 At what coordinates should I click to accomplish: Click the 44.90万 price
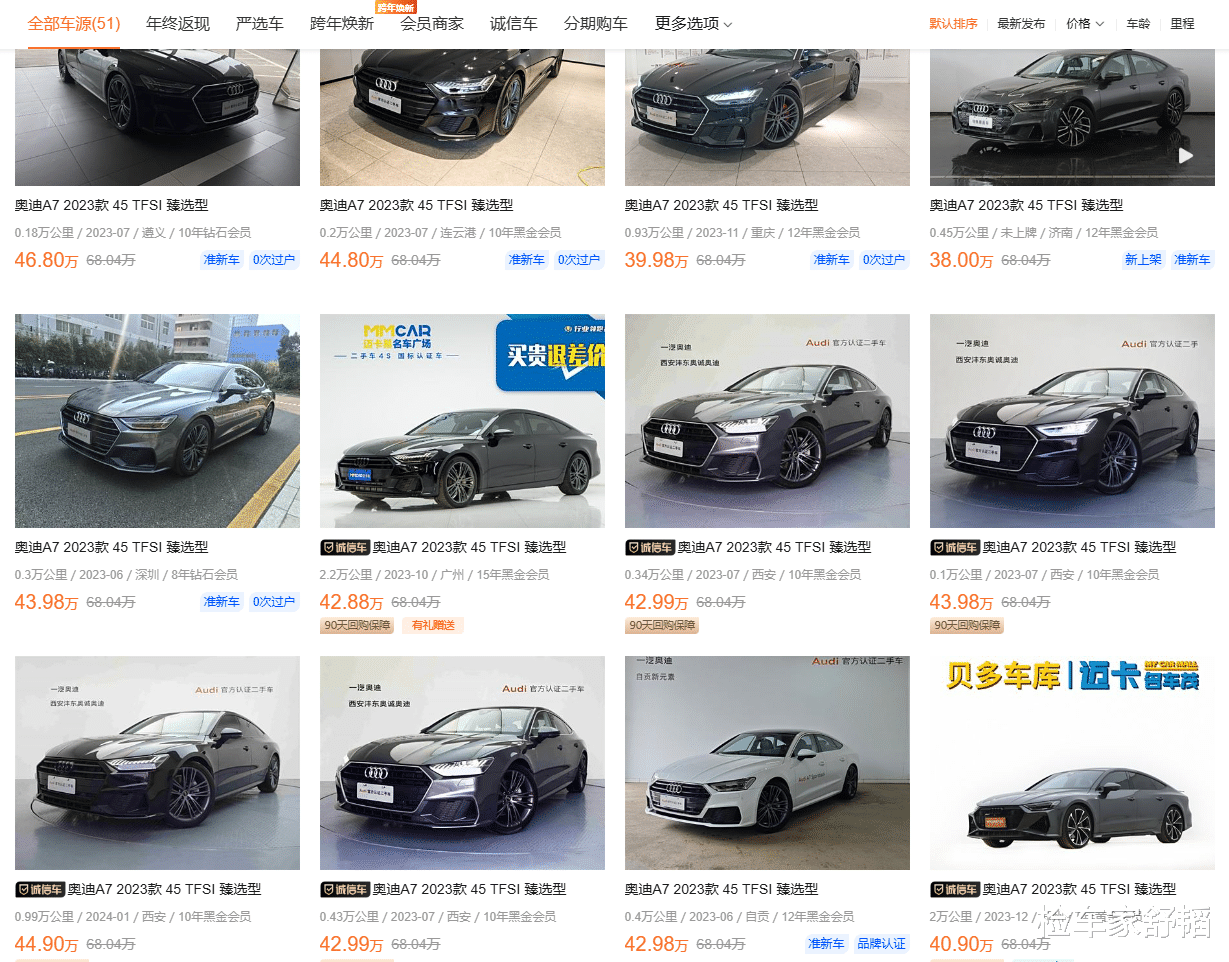click(x=47, y=944)
